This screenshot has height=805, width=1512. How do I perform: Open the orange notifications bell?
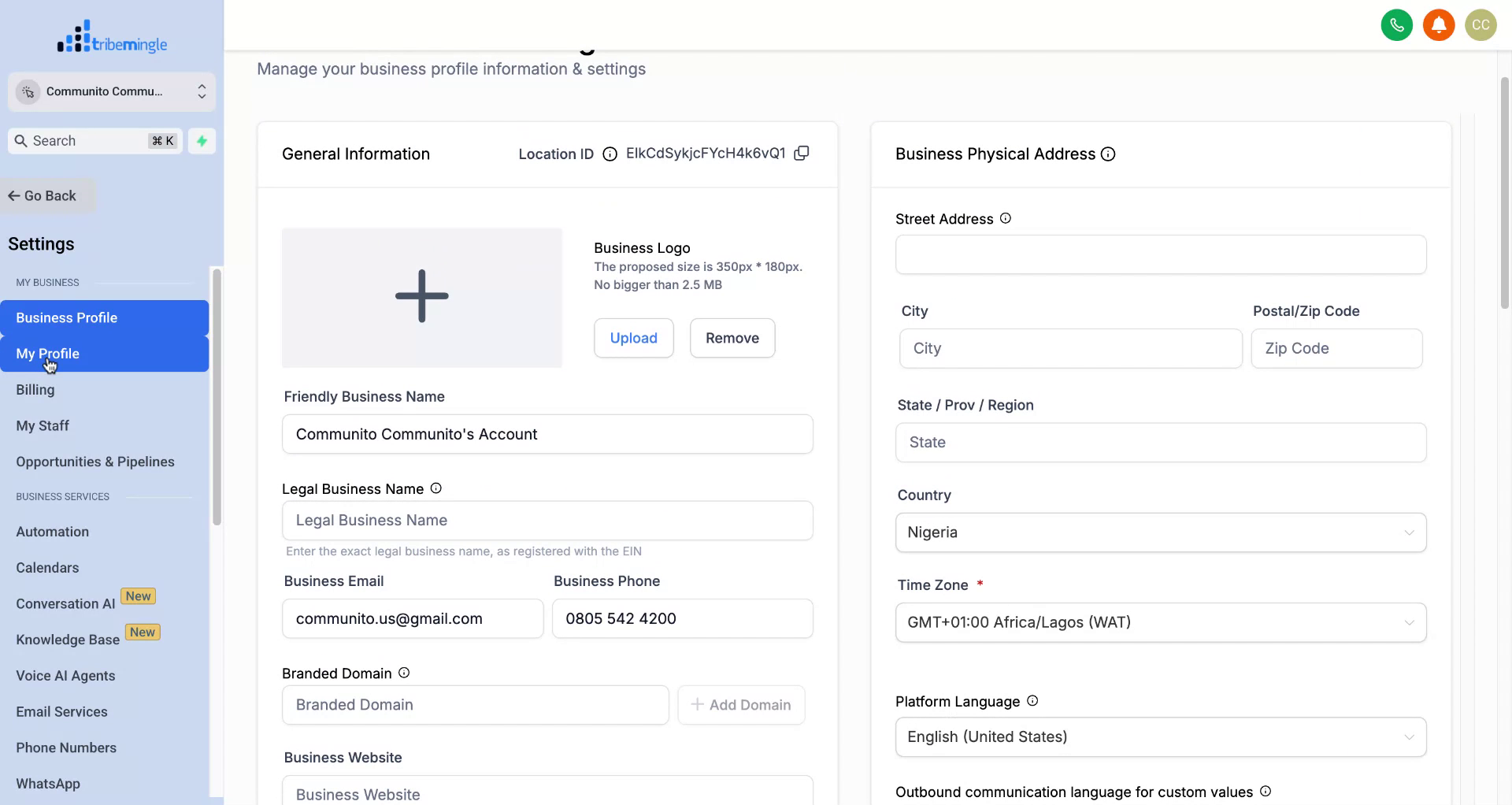click(1439, 24)
